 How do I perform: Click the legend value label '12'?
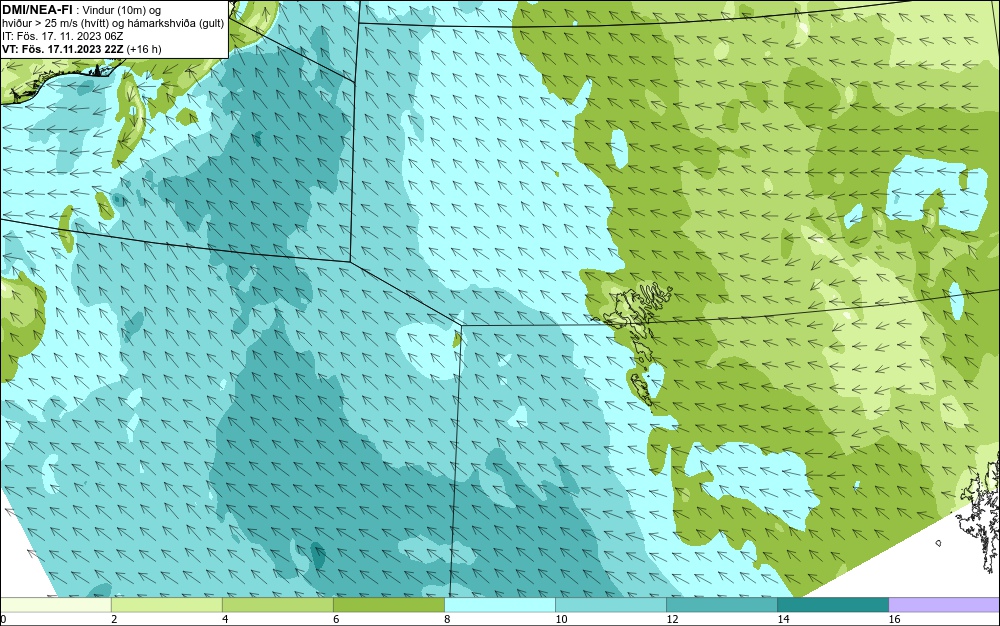tap(672, 619)
